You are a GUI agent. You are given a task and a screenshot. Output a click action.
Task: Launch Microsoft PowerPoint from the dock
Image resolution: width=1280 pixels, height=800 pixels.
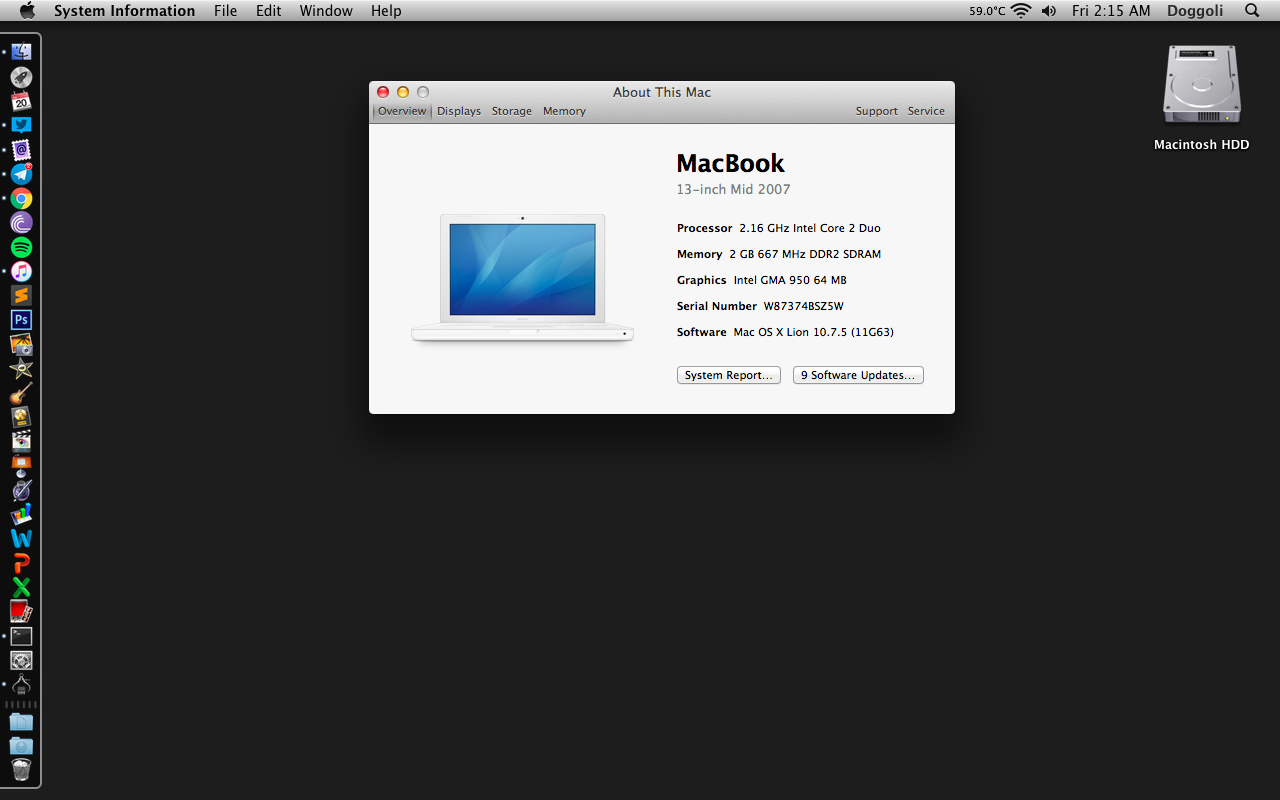click(x=21, y=563)
